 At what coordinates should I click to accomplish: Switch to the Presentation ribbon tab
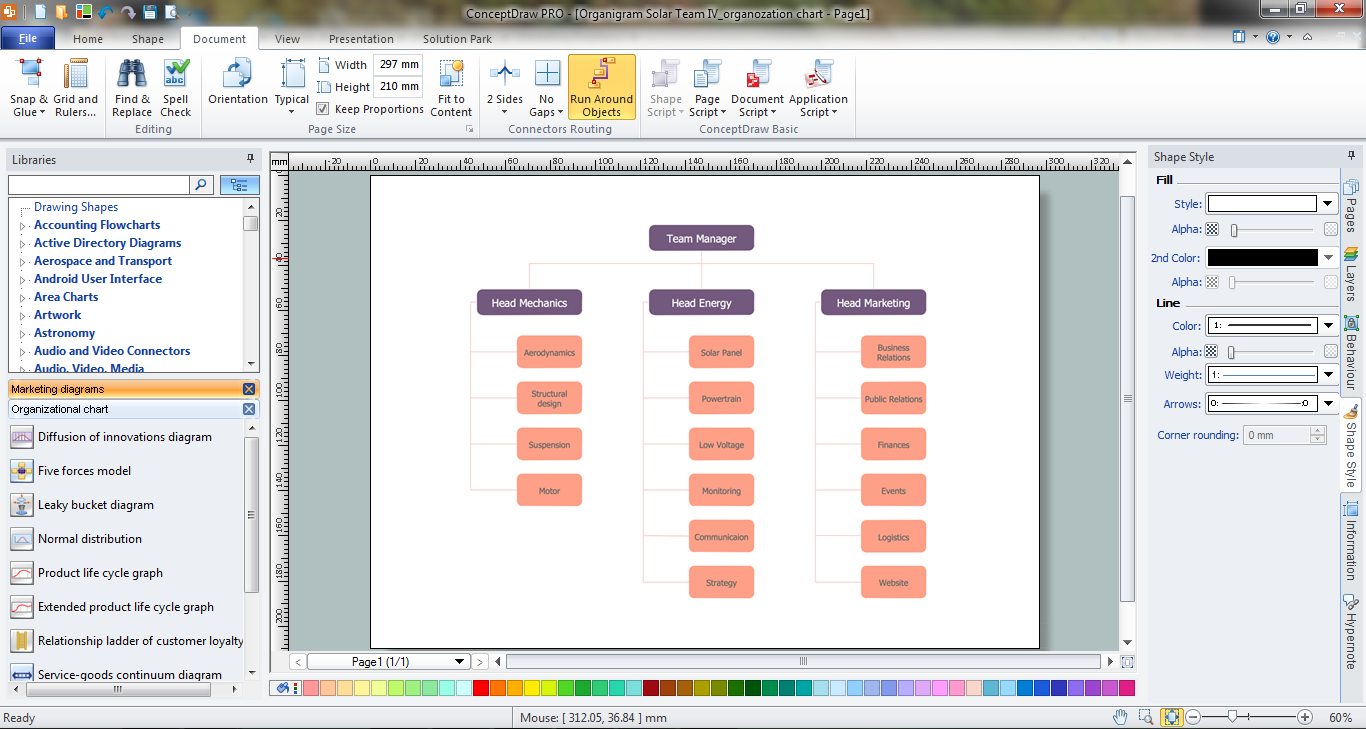[361, 39]
